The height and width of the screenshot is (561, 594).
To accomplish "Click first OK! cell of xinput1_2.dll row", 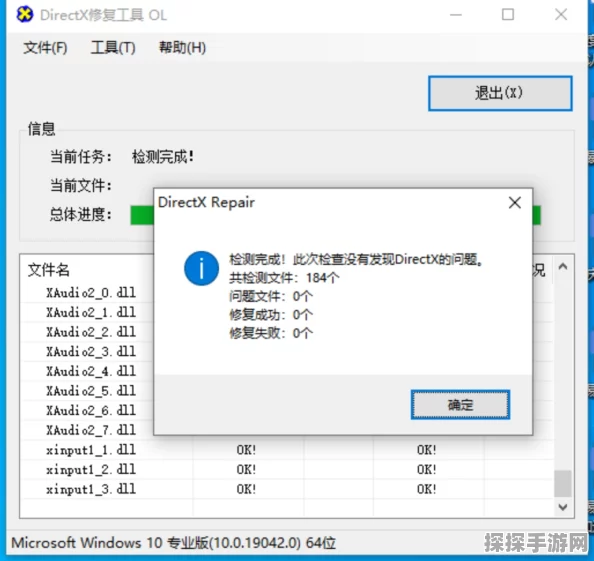I will click(x=246, y=470).
